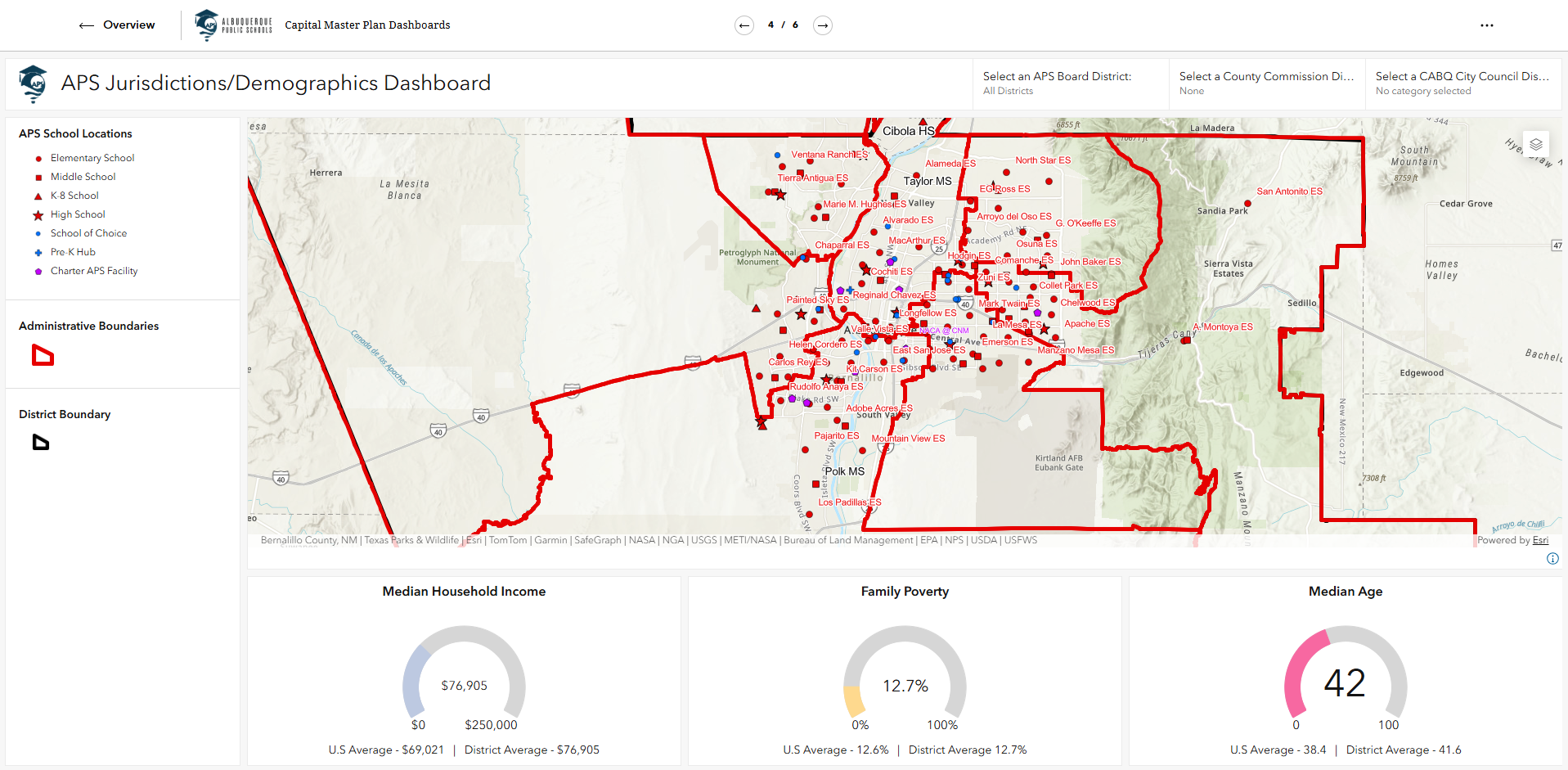Image resolution: width=1568 pixels, height=770 pixels.
Task: Click District Average - 41.6 text
Action: 1404,750
